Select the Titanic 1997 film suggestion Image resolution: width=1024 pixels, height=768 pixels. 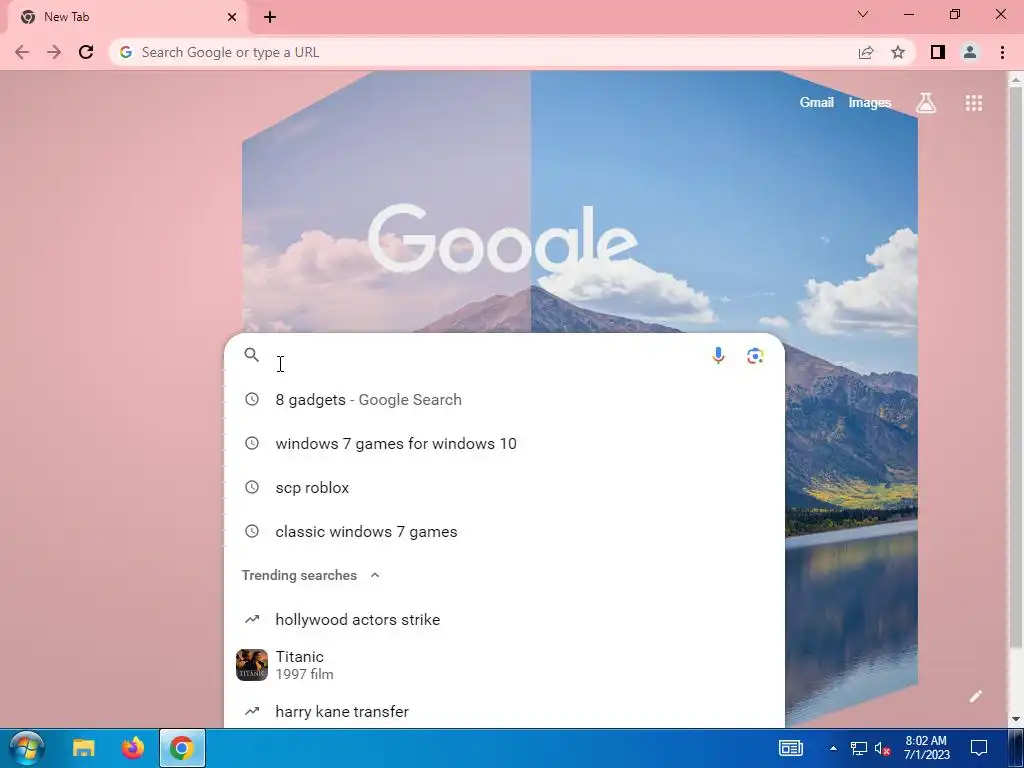click(x=504, y=665)
